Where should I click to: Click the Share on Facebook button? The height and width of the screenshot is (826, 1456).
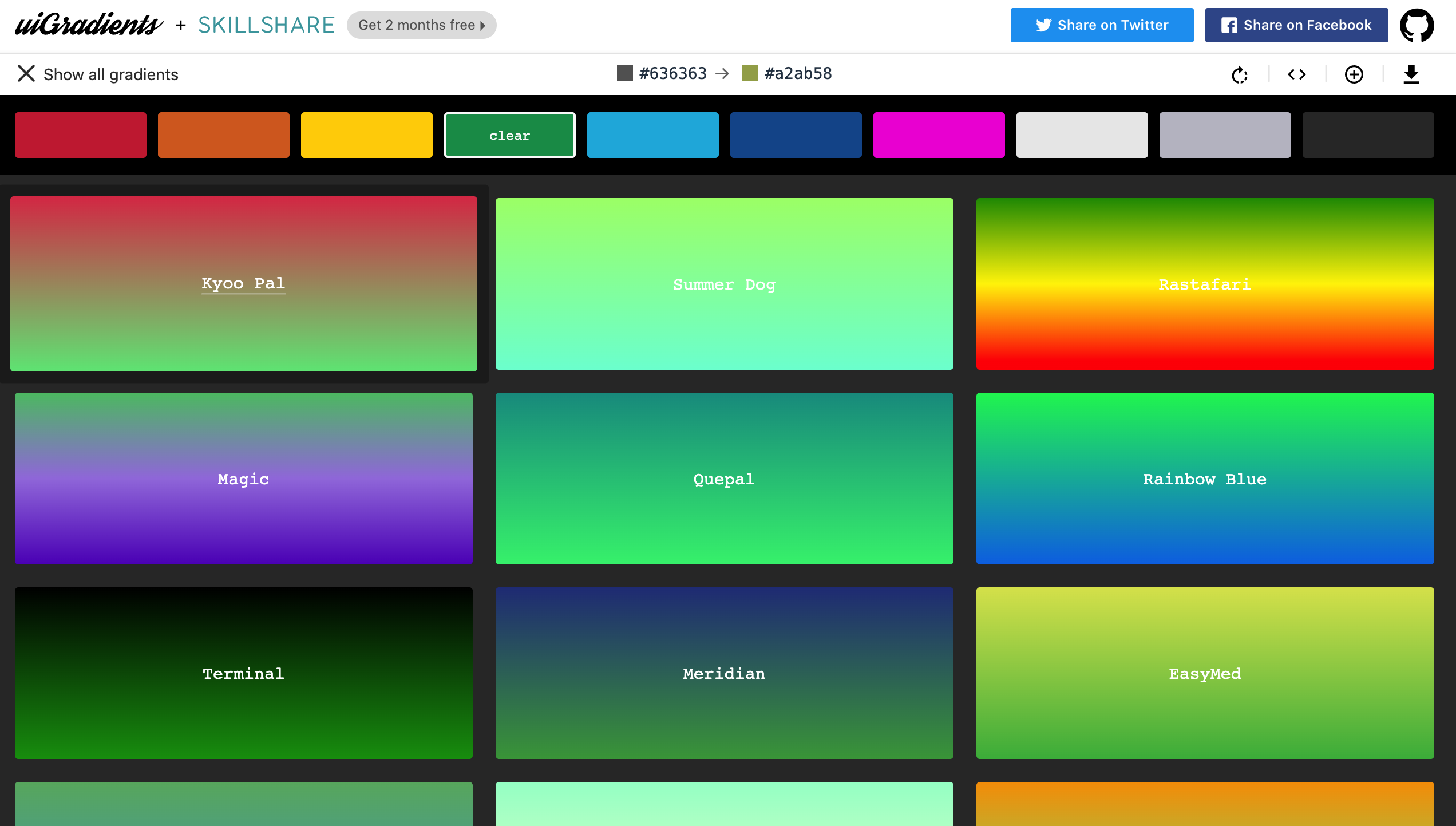[1296, 25]
